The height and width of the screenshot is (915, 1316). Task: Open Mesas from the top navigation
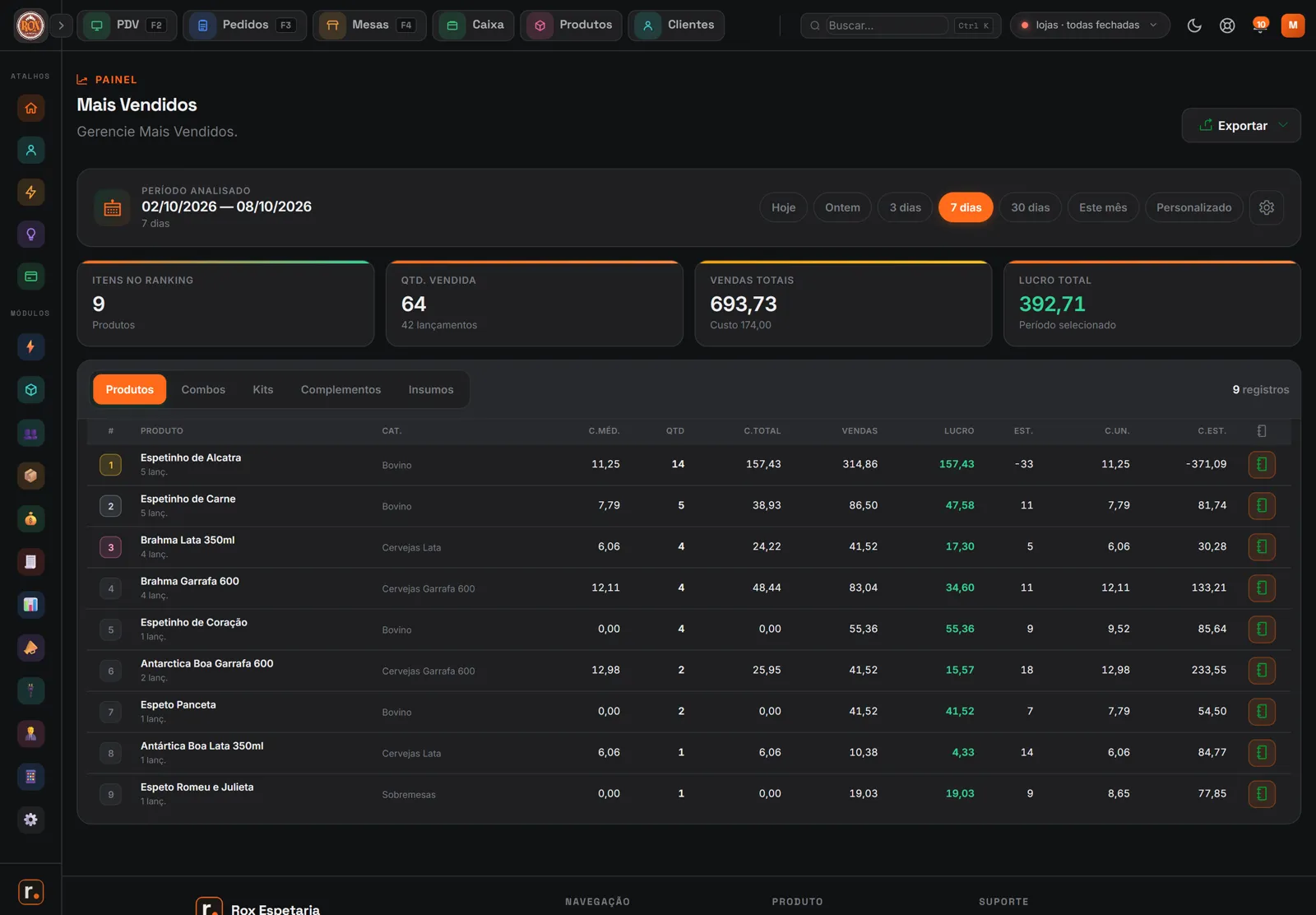[x=369, y=26]
